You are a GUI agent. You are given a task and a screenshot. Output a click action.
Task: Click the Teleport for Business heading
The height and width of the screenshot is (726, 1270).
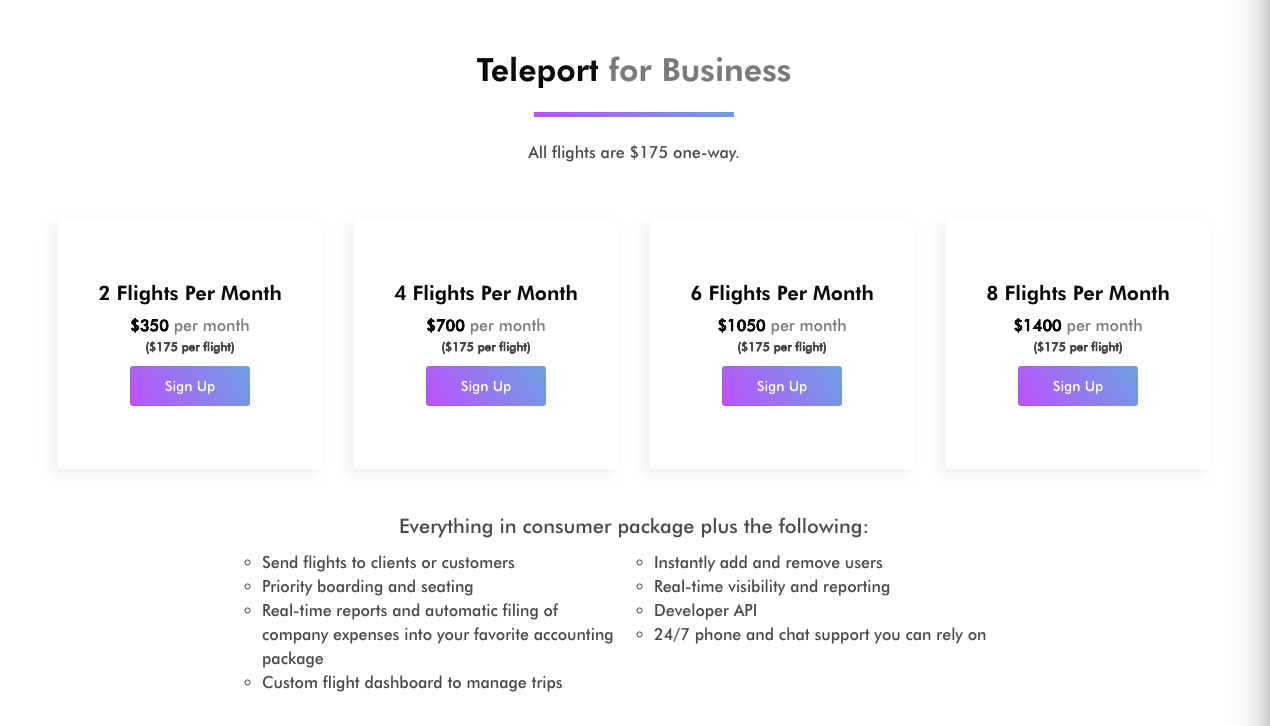633,70
